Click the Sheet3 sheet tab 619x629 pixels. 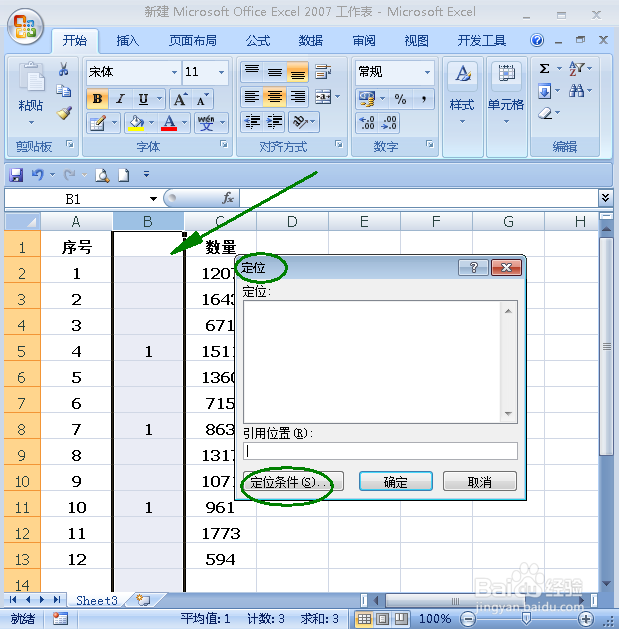coord(97,601)
